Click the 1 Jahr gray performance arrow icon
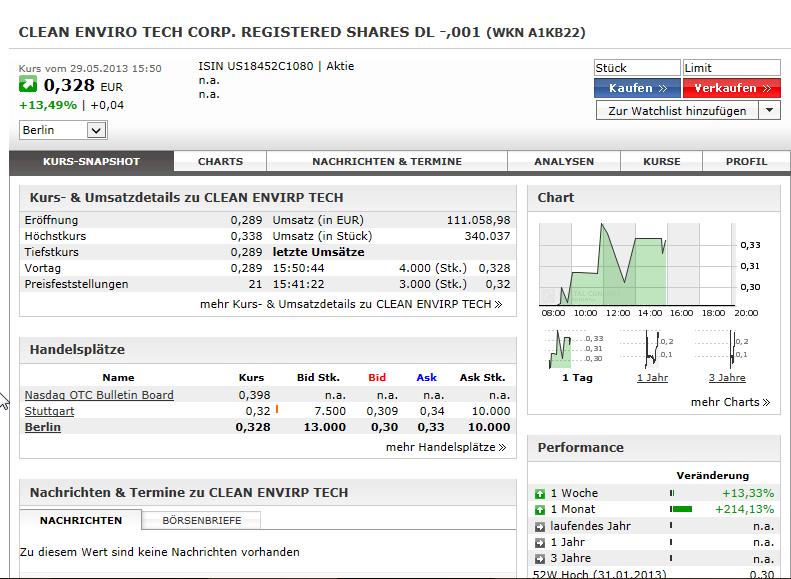The width and height of the screenshot is (791, 579). click(x=540, y=542)
